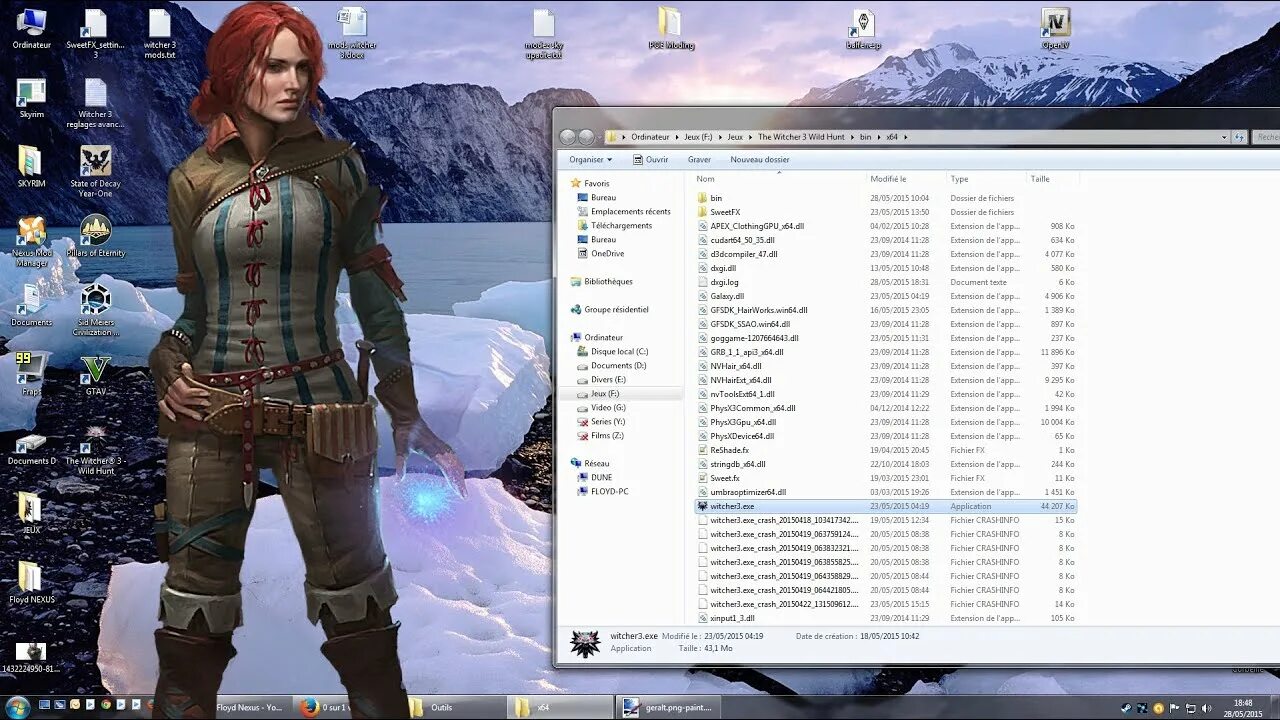The height and width of the screenshot is (720, 1280).
Task: Switch to geralt.png paint.net taskbar button
Action: coord(669,707)
